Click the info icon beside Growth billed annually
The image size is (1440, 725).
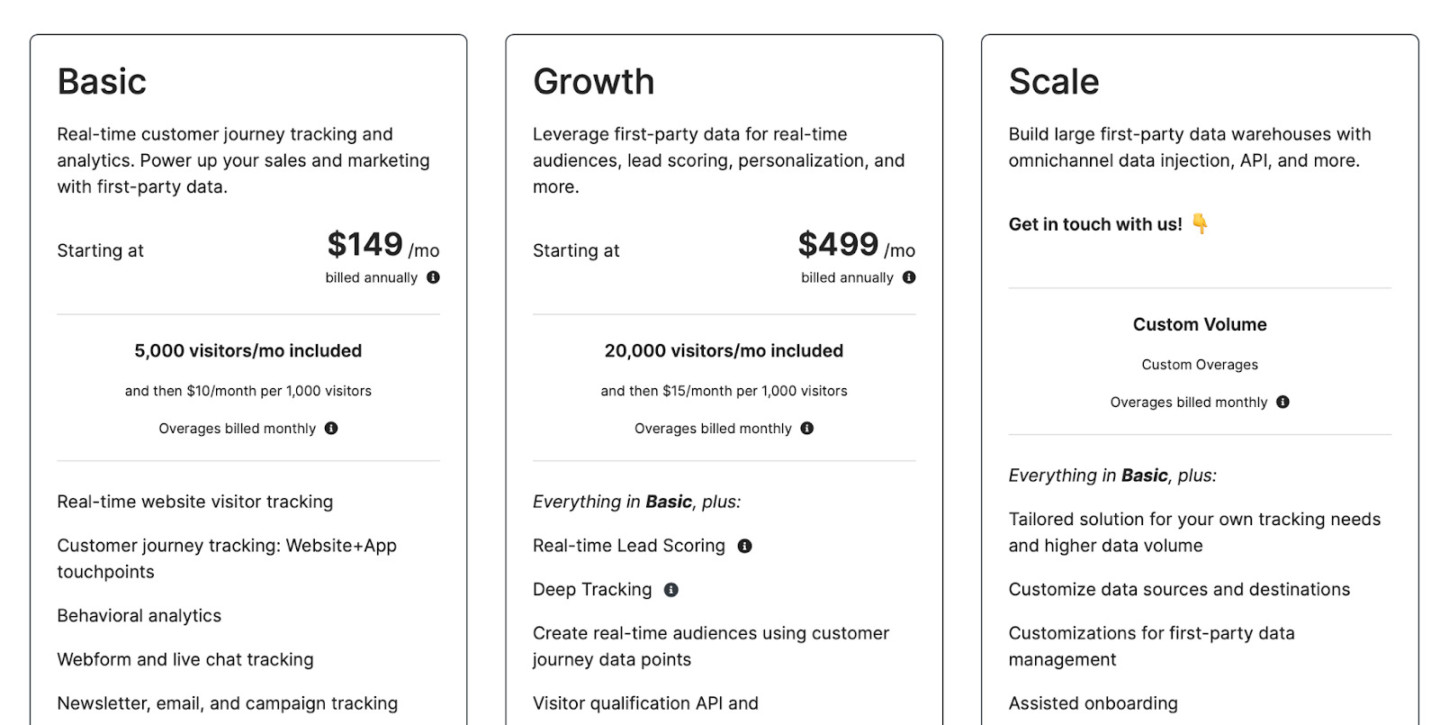click(x=908, y=277)
